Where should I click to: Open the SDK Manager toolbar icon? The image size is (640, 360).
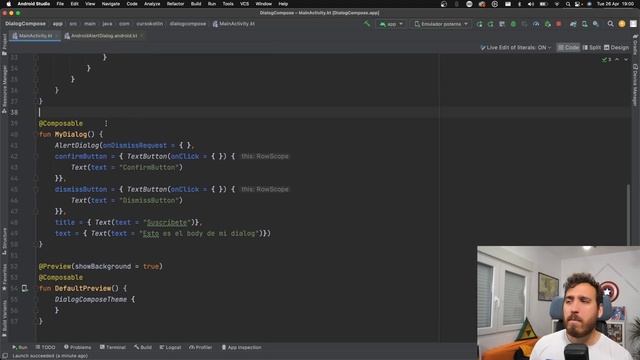pyautogui.click(x=596, y=24)
